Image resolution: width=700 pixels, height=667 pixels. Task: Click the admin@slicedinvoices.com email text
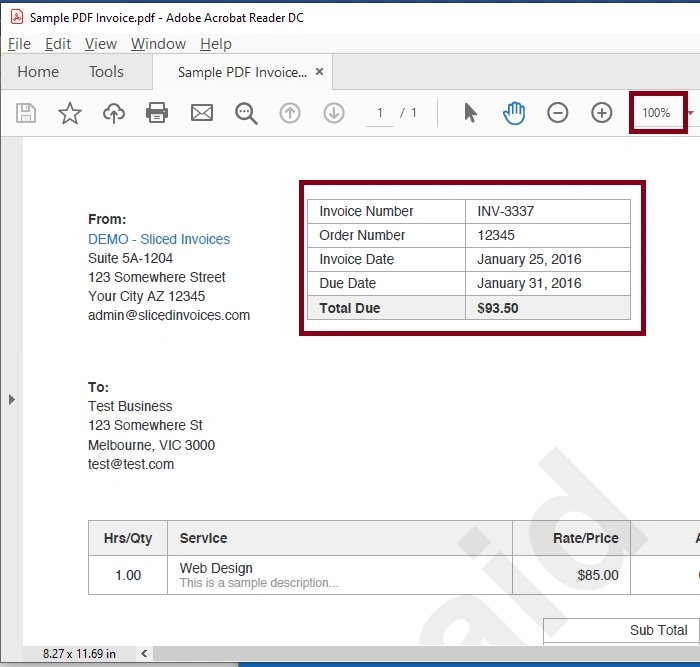[x=169, y=315]
